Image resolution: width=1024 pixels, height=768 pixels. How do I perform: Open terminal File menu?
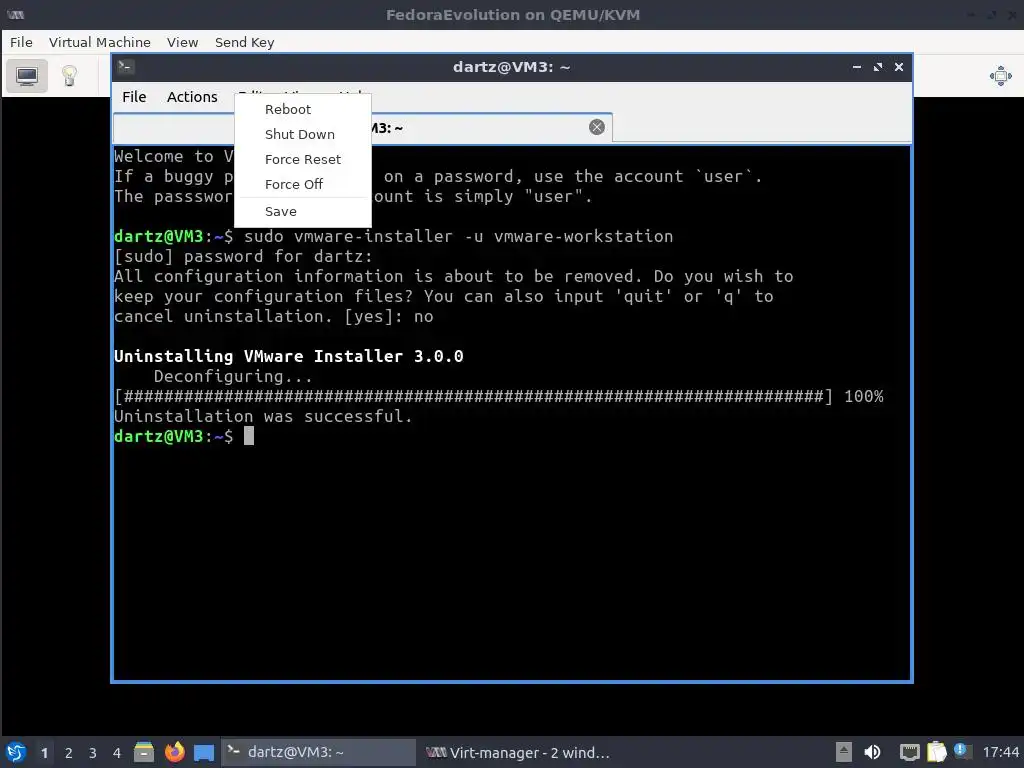click(134, 97)
